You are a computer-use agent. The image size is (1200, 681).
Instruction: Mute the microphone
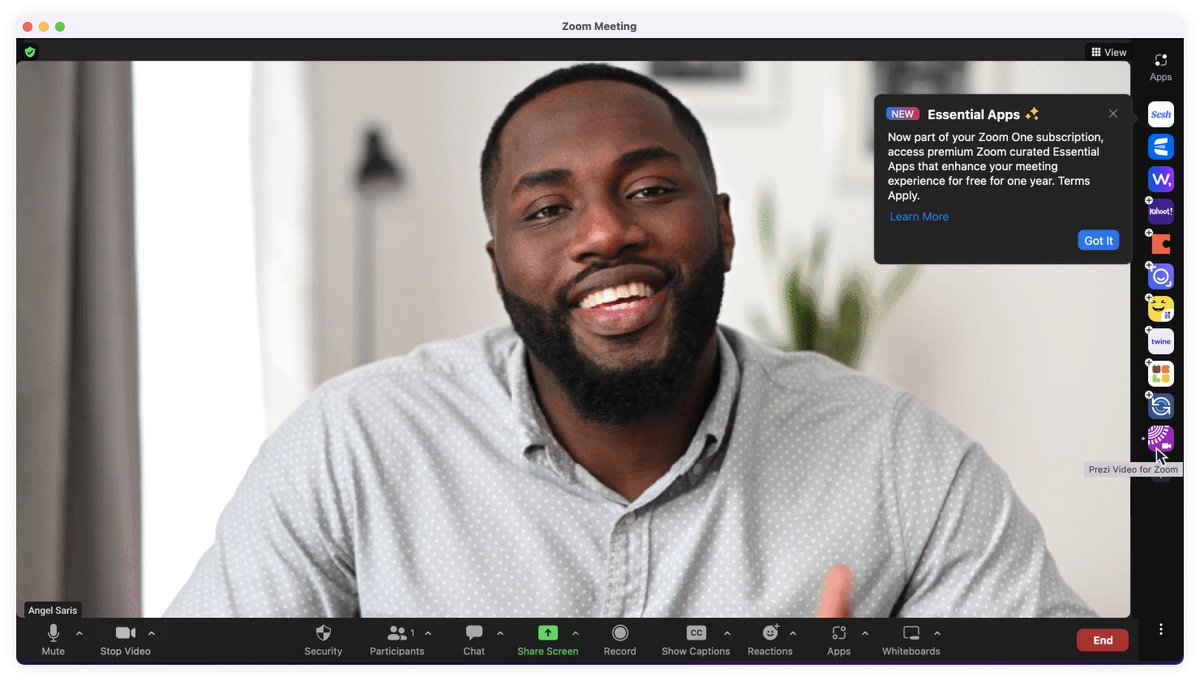pyautogui.click(x=53, y=640)
